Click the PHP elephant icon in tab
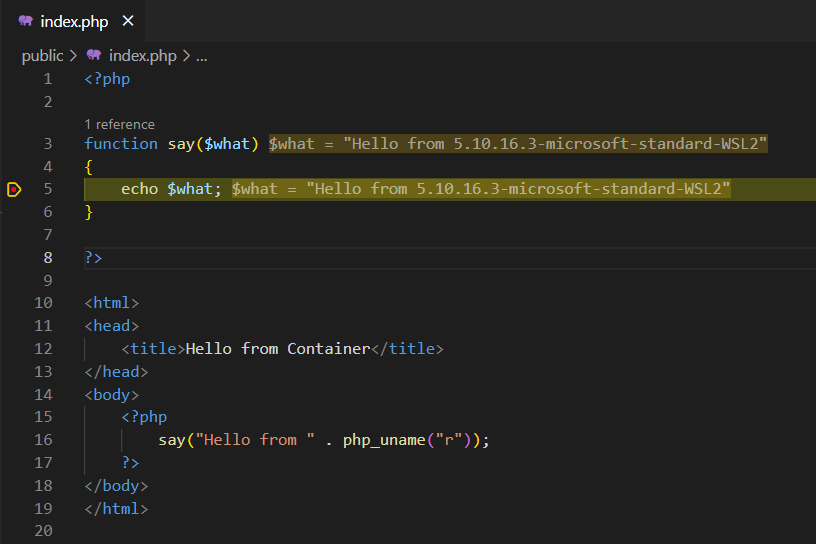Viewport: 816px width, 544px height. pos(26,21)
